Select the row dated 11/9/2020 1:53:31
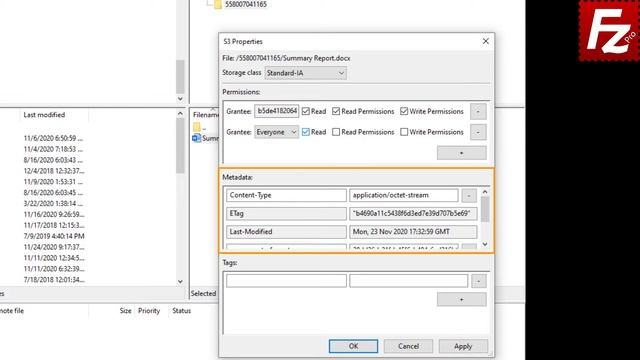 [x=53, y=182]
